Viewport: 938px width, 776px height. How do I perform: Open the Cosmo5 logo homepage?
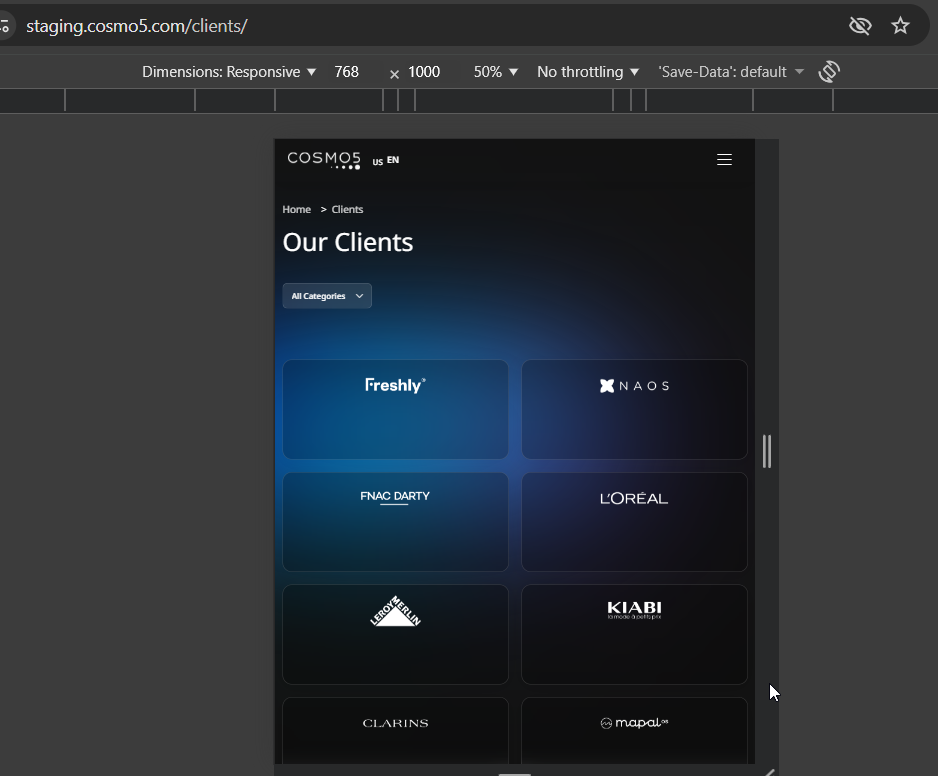coord(324,160)
